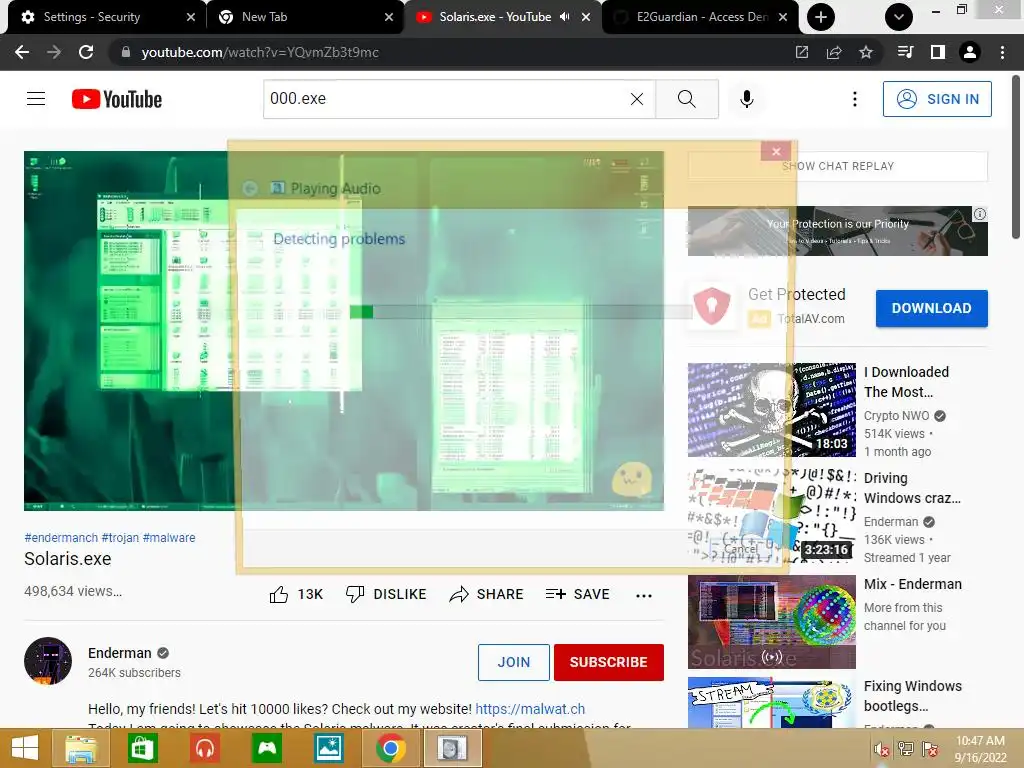1024x768 pixels.
Task: Open media control button in toolbar
Action: tap(905, 52)
